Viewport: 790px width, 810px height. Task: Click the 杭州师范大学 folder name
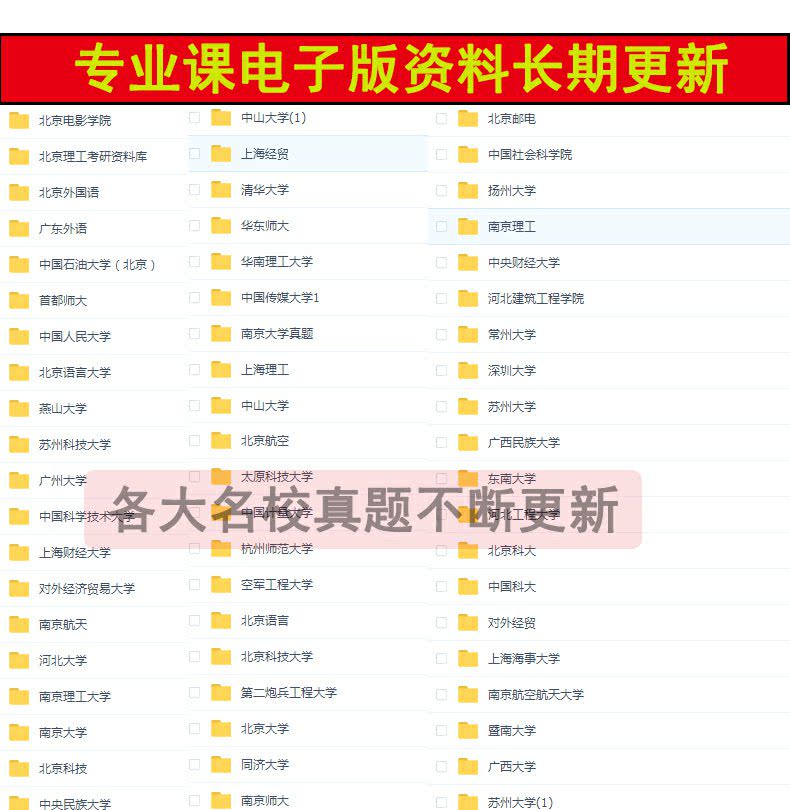277,549
